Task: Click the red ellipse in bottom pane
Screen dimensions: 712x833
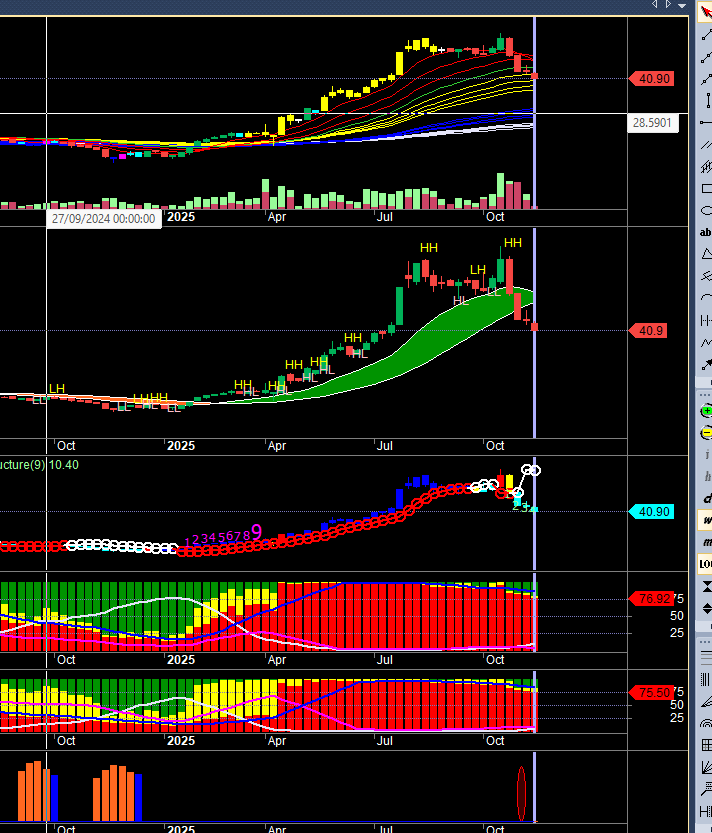Action: coord(521,793)
